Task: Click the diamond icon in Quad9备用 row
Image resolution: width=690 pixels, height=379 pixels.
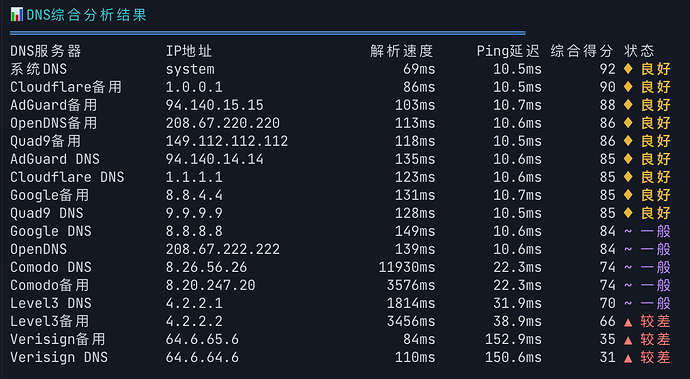Action: point(628,141)
